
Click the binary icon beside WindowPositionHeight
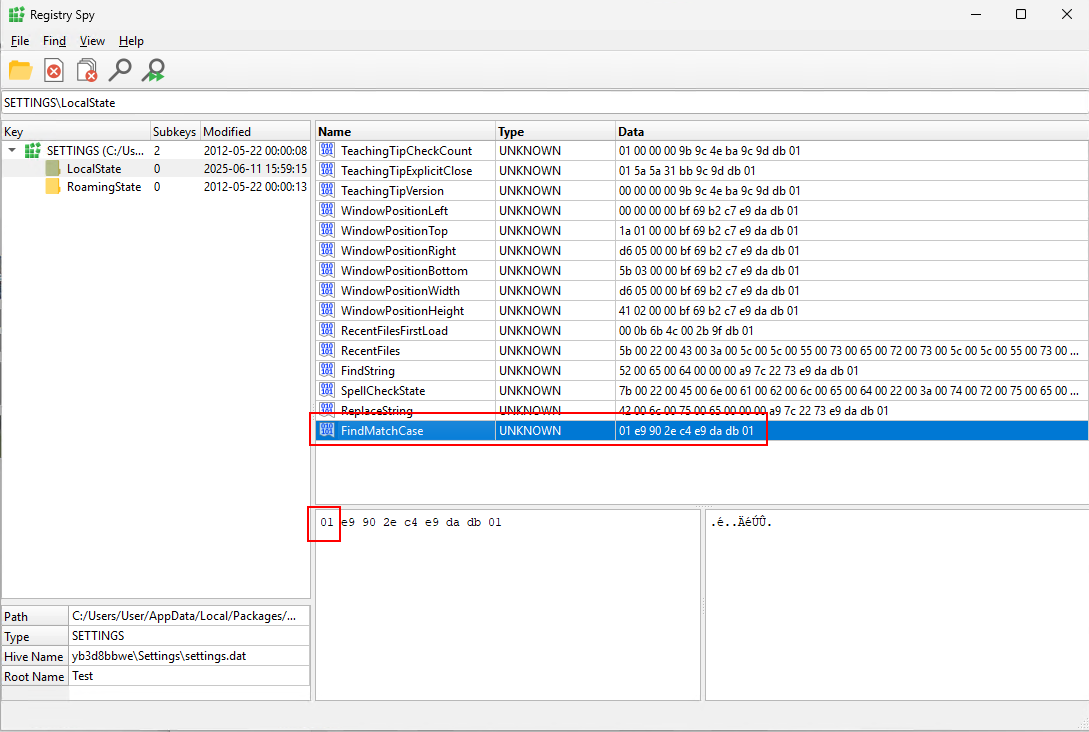327,310
